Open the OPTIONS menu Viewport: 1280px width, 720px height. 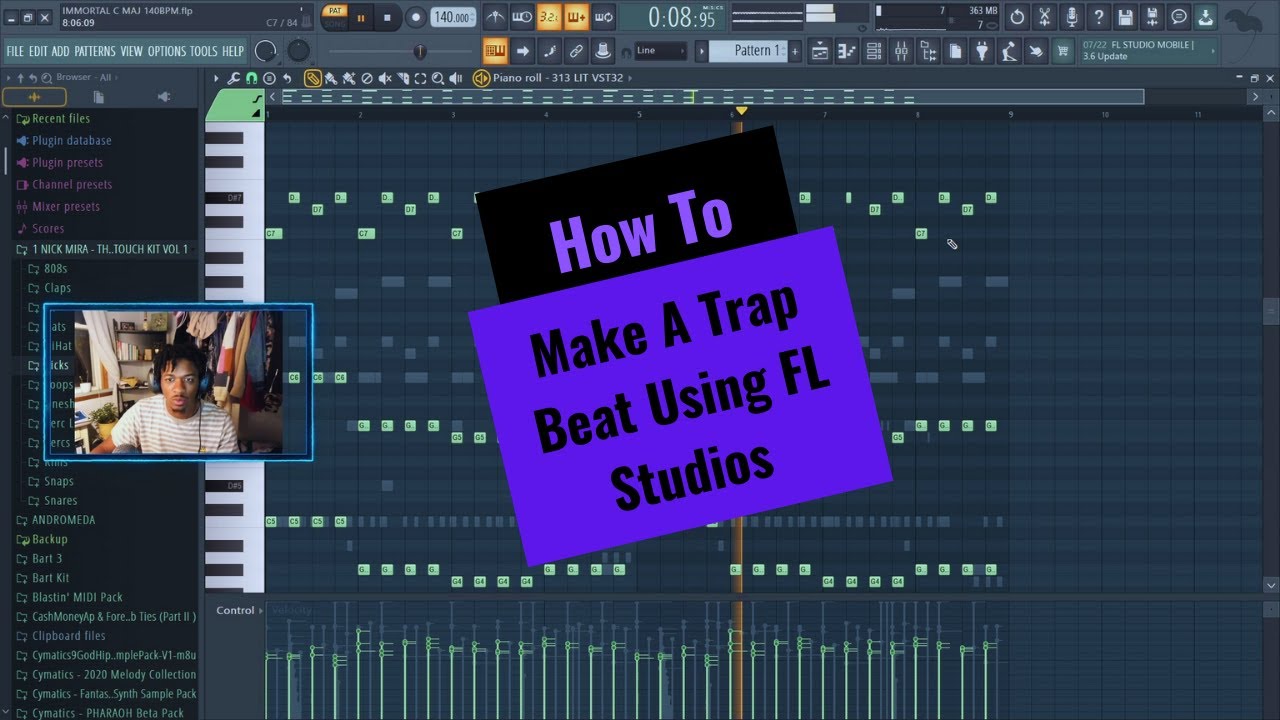tap(167, 51)
